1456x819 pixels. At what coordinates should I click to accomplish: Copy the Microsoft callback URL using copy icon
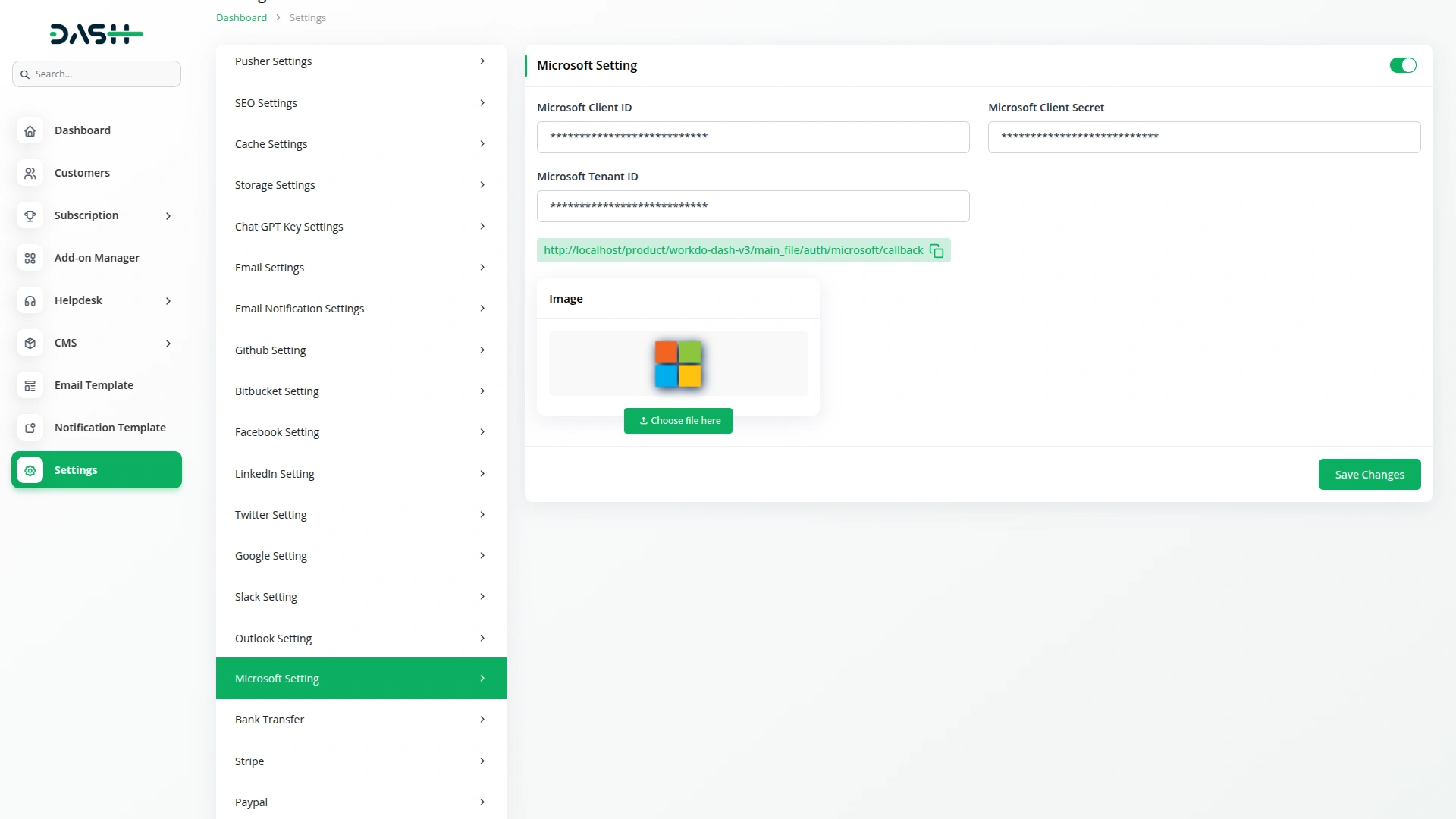[x=937, y=250]
